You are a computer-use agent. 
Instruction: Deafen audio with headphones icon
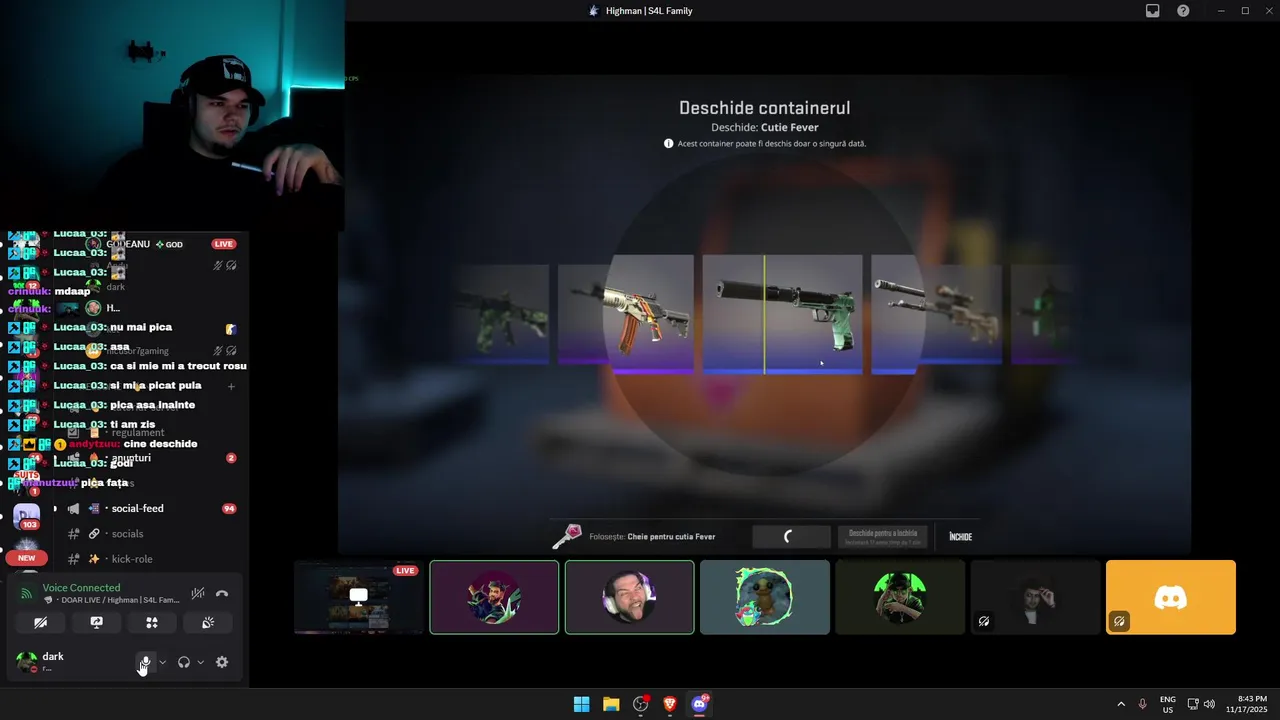tap(184, 662)
